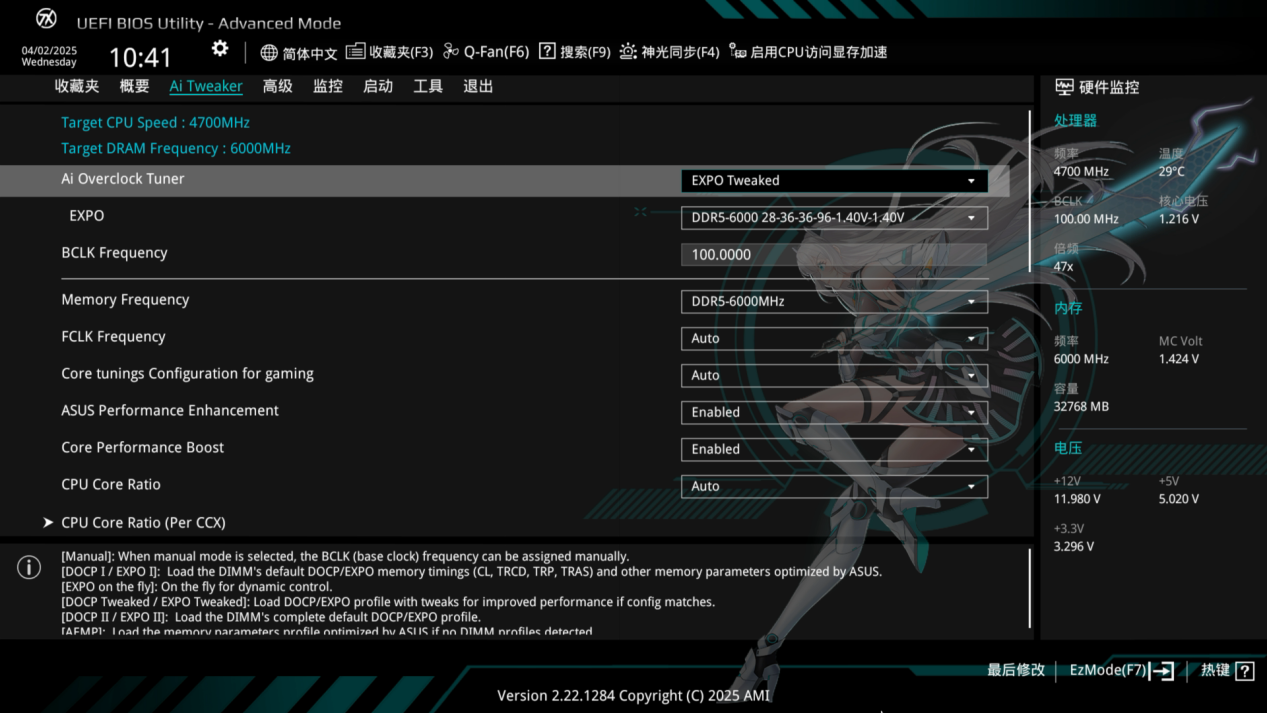Open the Q-Fan control fan icon
Image resolution: width=1267 pixels, height=713 pixels.
click(451, 51)
